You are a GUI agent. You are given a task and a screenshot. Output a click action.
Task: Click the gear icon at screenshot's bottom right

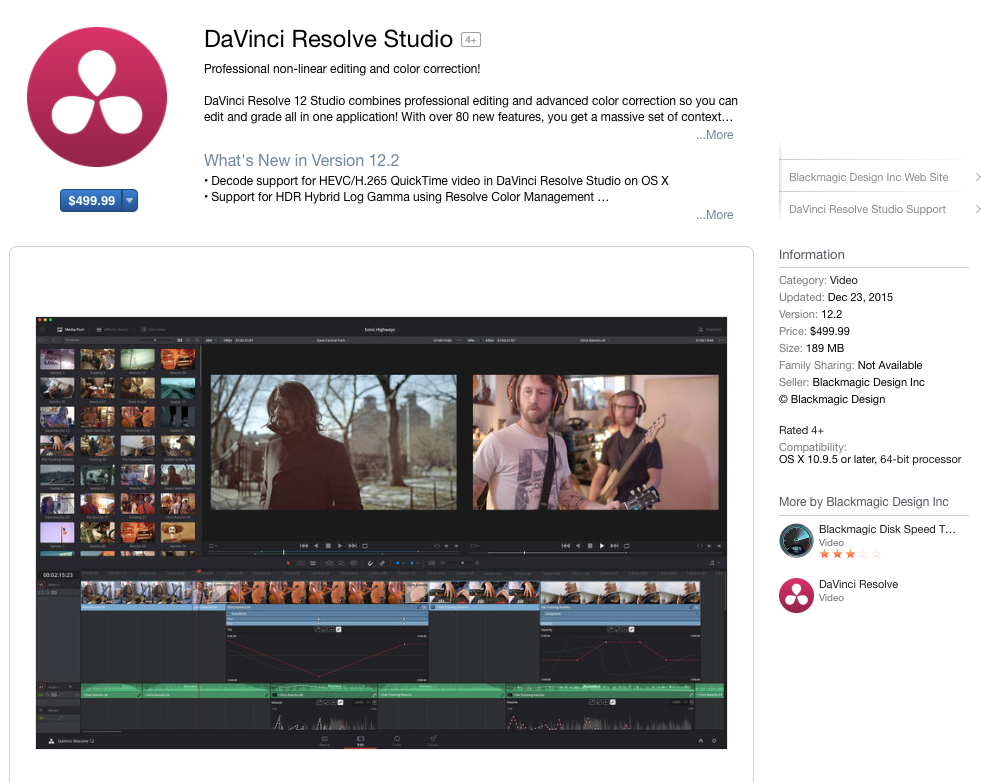click(x=714, y=741)
